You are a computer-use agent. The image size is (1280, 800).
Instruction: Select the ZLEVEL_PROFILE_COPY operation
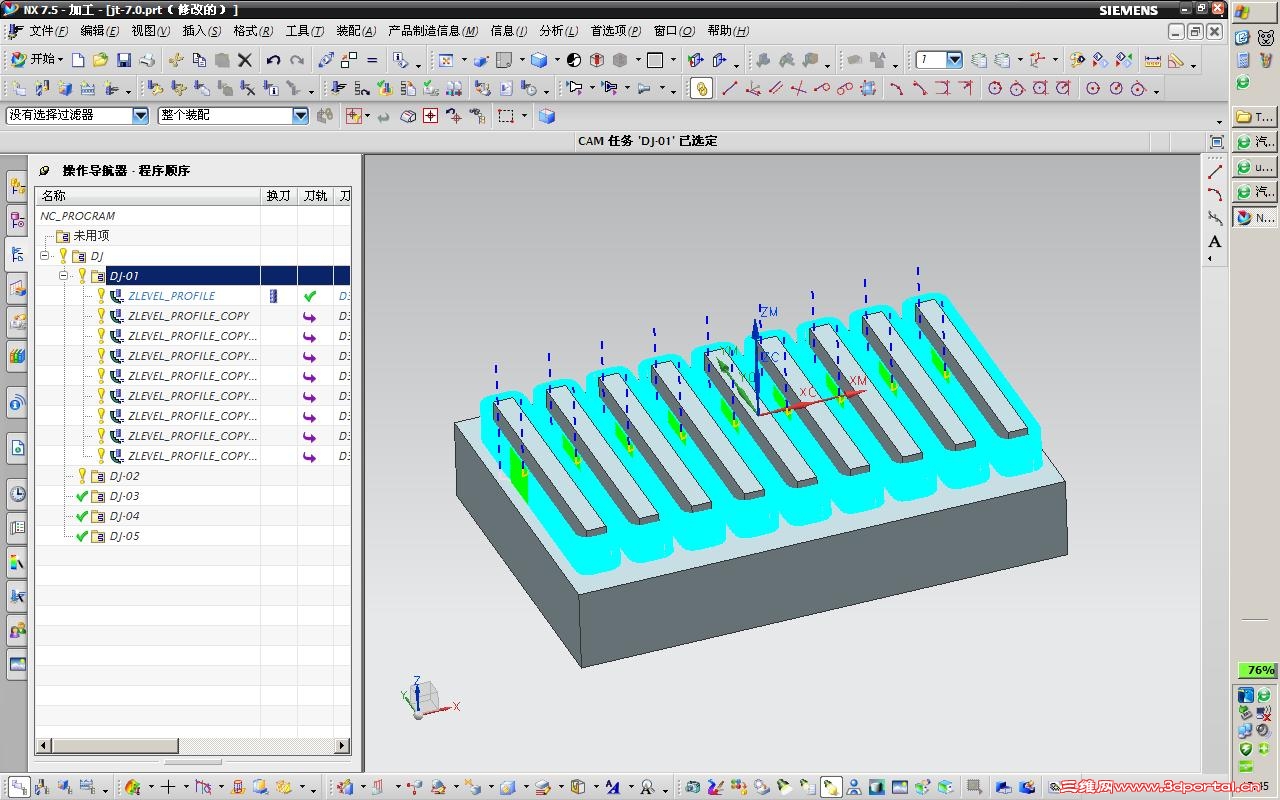click(x=188, y=316)
